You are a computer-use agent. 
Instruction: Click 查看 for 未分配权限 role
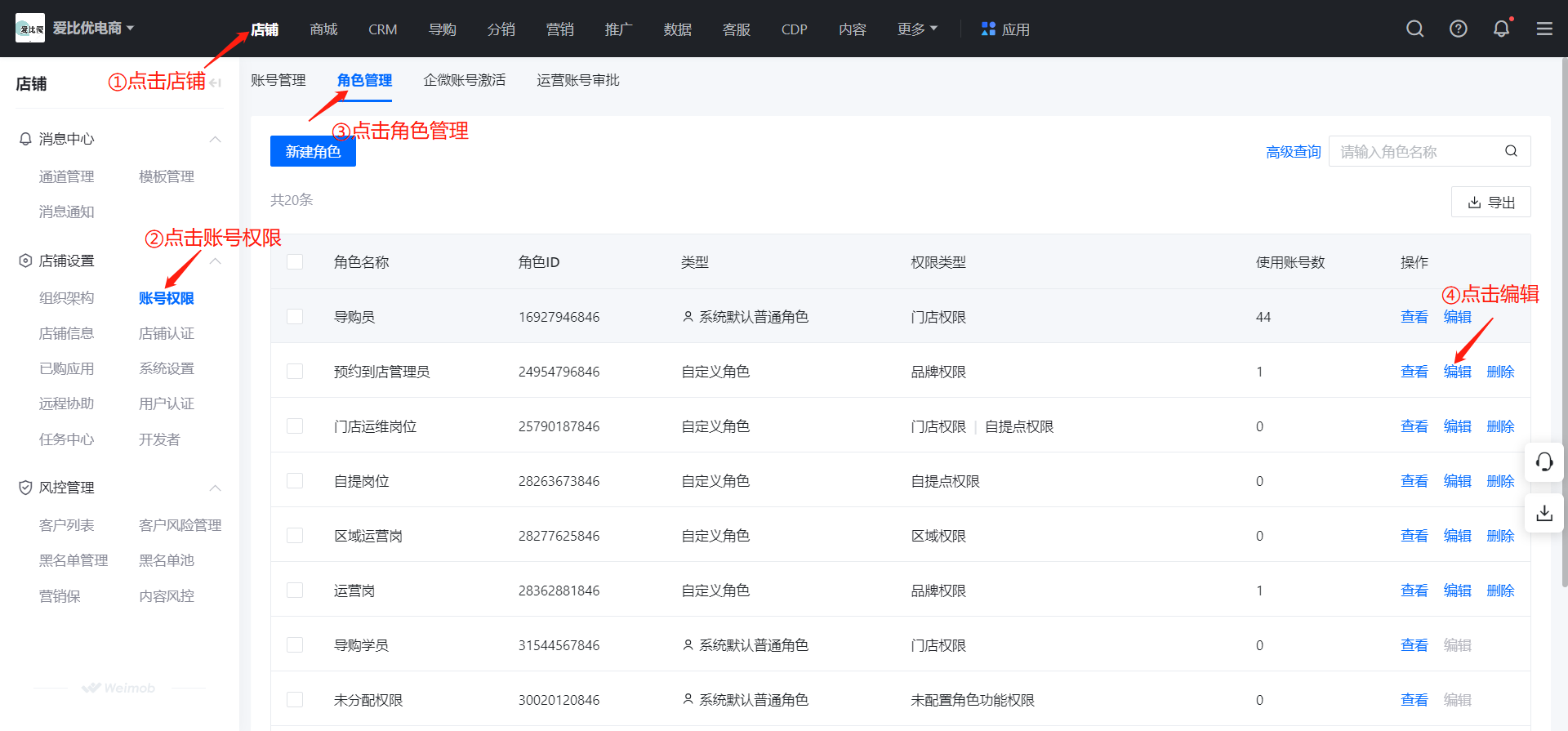pyautogui.click(x=1414, y=699)
